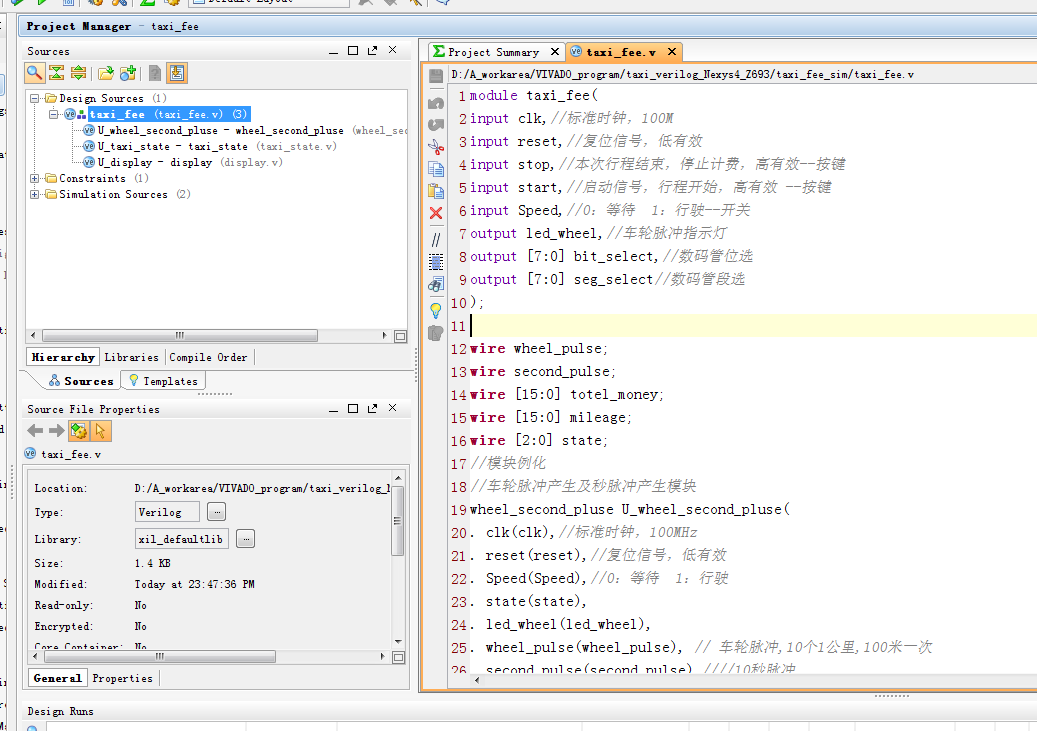This screenshot has width=1037, height=731.
Task: Click the xil_defaultlib library field
Action: 181,539
